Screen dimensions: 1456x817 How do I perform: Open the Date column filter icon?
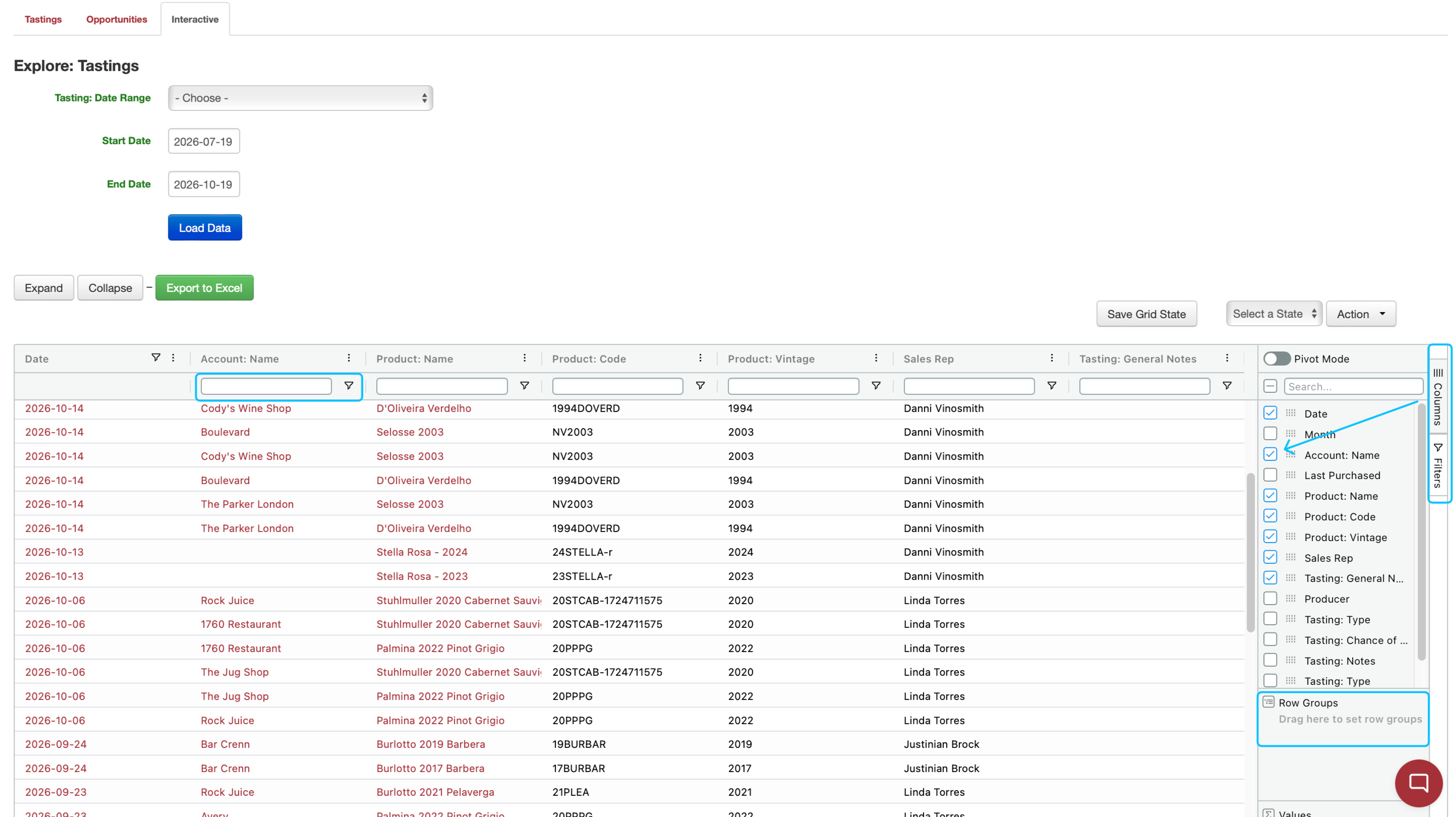(x=155, y=358)
